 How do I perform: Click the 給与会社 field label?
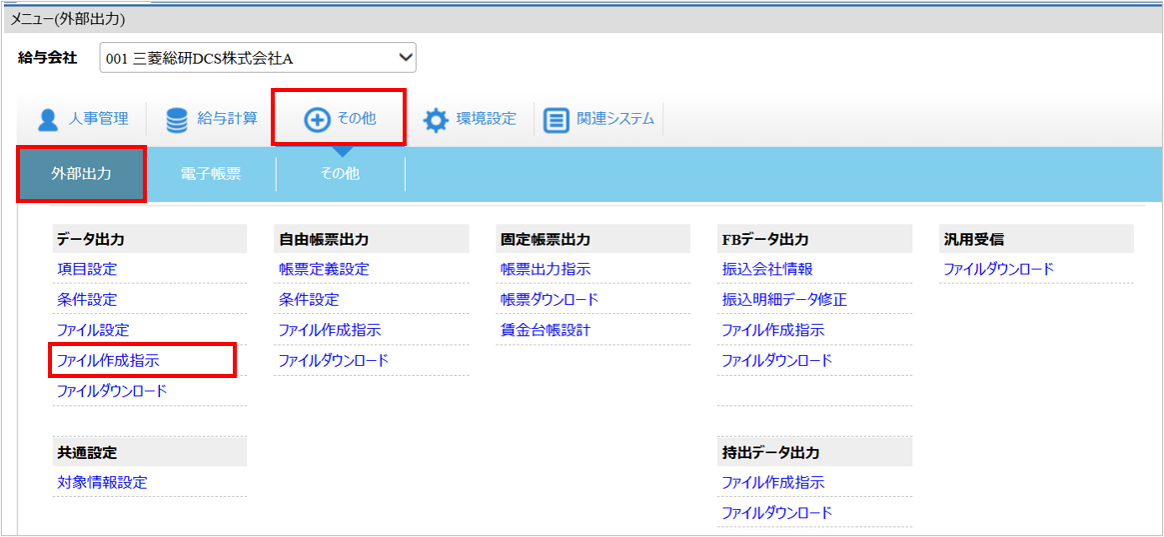pyautogui.click(x=48, y=58)
